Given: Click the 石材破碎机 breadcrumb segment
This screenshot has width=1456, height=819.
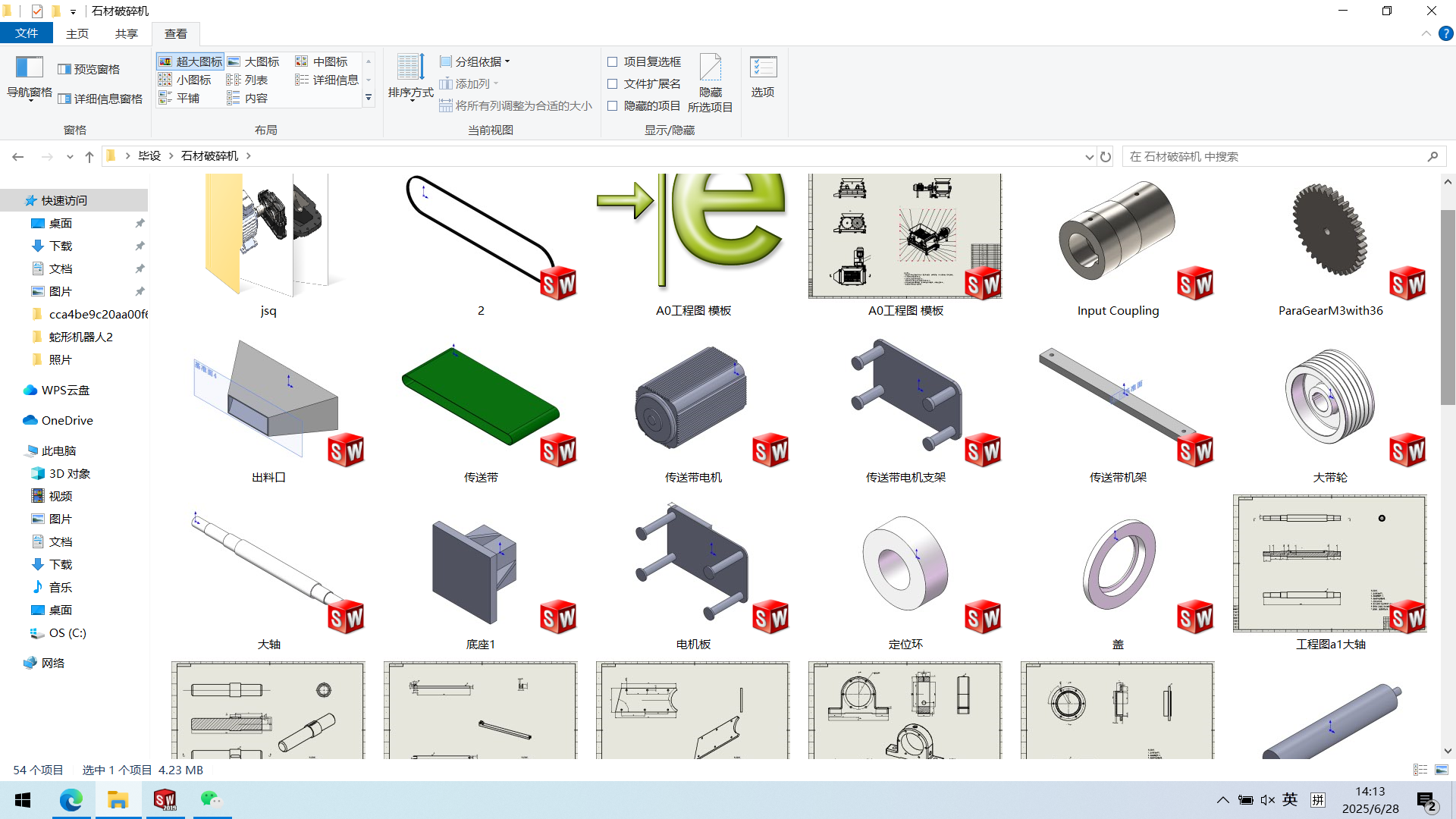Looking at the screenshot, I should (209, 155).
